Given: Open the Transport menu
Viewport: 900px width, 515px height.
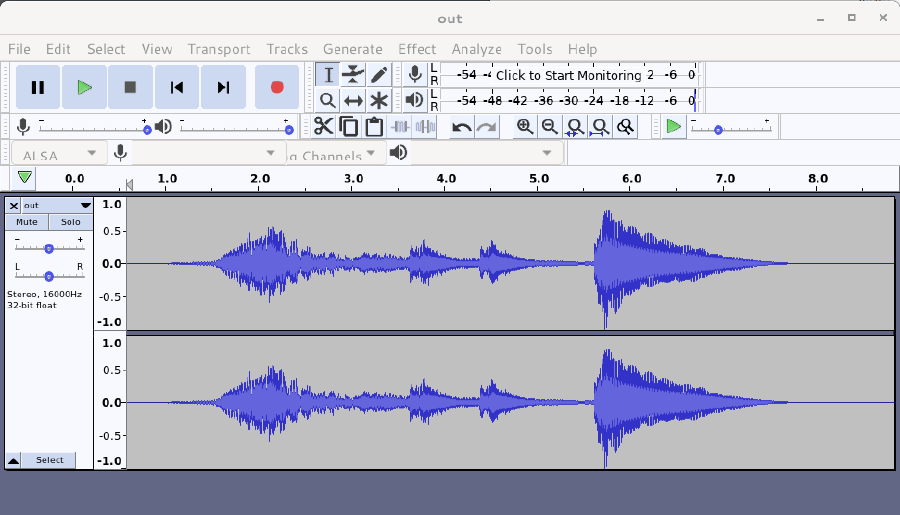Looking at the screenshot, I should click(x=219, y=49).
